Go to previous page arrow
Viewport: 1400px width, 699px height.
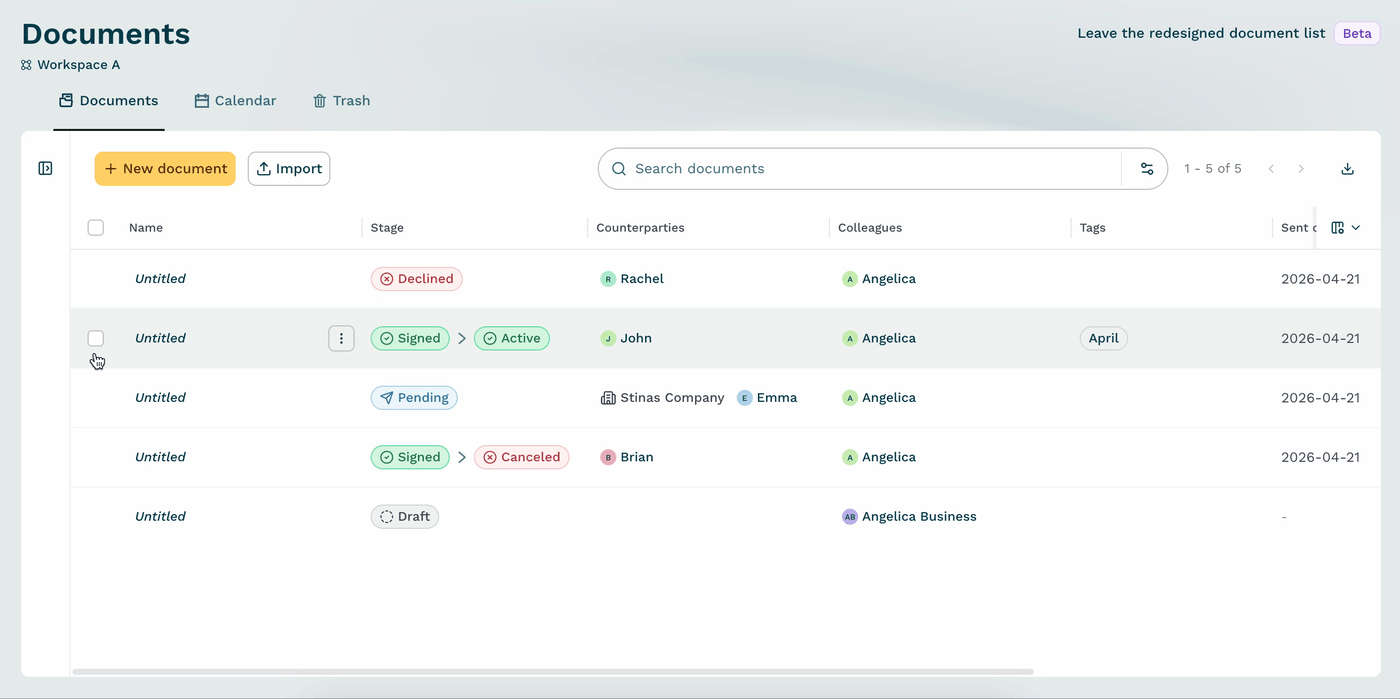1271,169
